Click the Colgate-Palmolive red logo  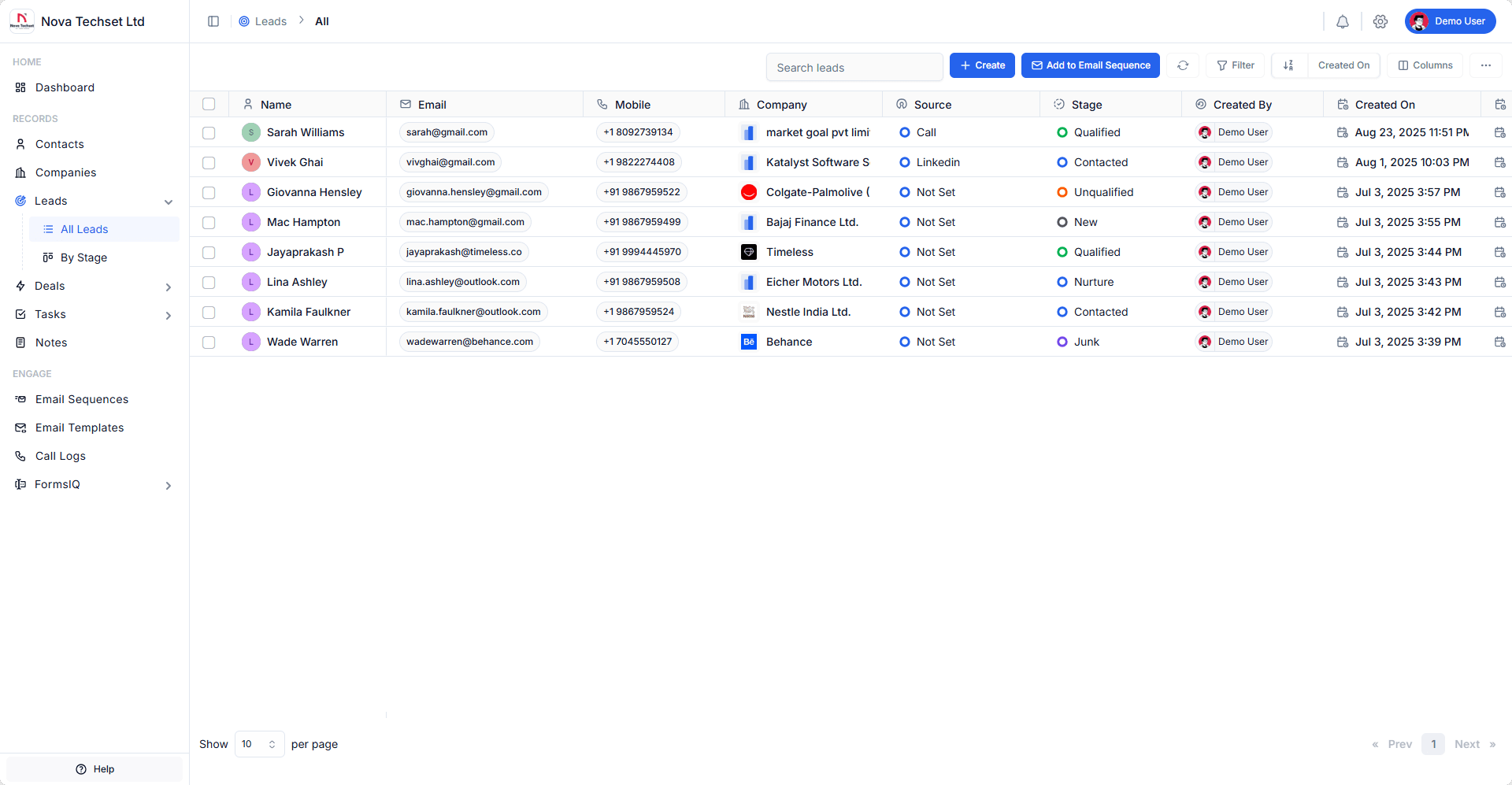pos(749,192)
